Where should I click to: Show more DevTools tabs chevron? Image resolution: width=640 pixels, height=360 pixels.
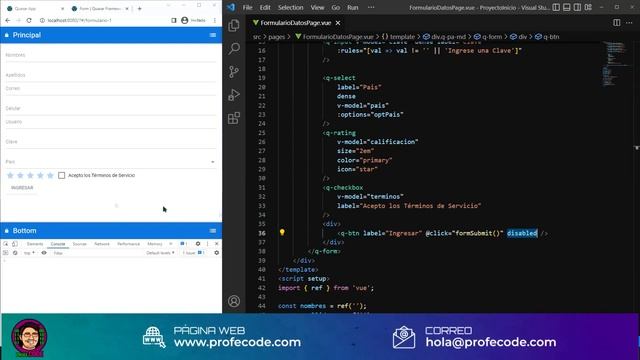click(x=171, y=244)
